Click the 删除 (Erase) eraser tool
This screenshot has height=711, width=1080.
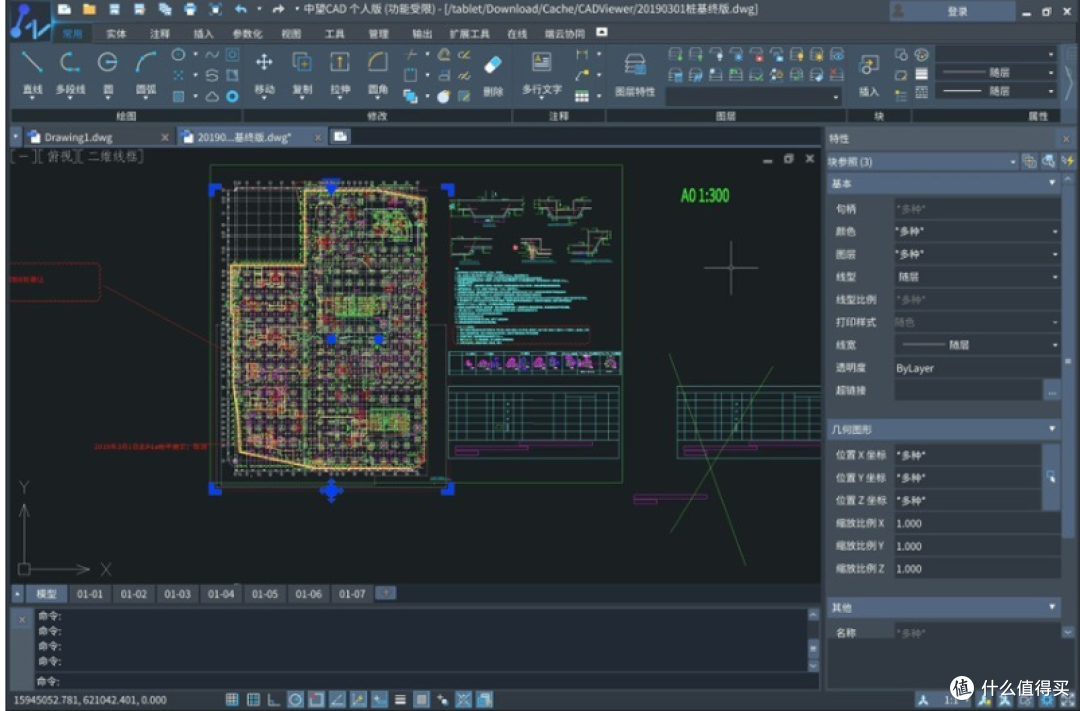point(493,74)
